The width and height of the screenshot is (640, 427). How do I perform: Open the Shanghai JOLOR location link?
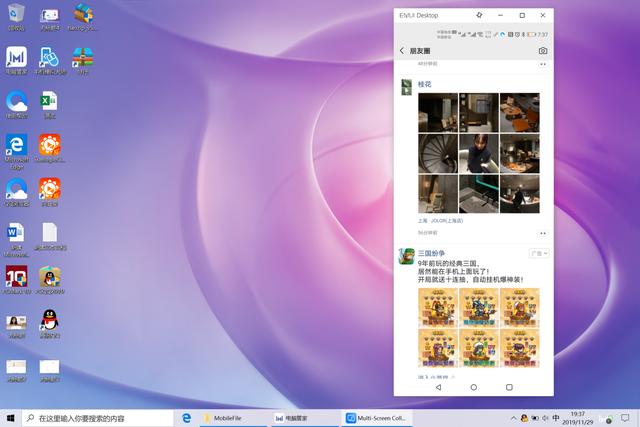[440, 220]
